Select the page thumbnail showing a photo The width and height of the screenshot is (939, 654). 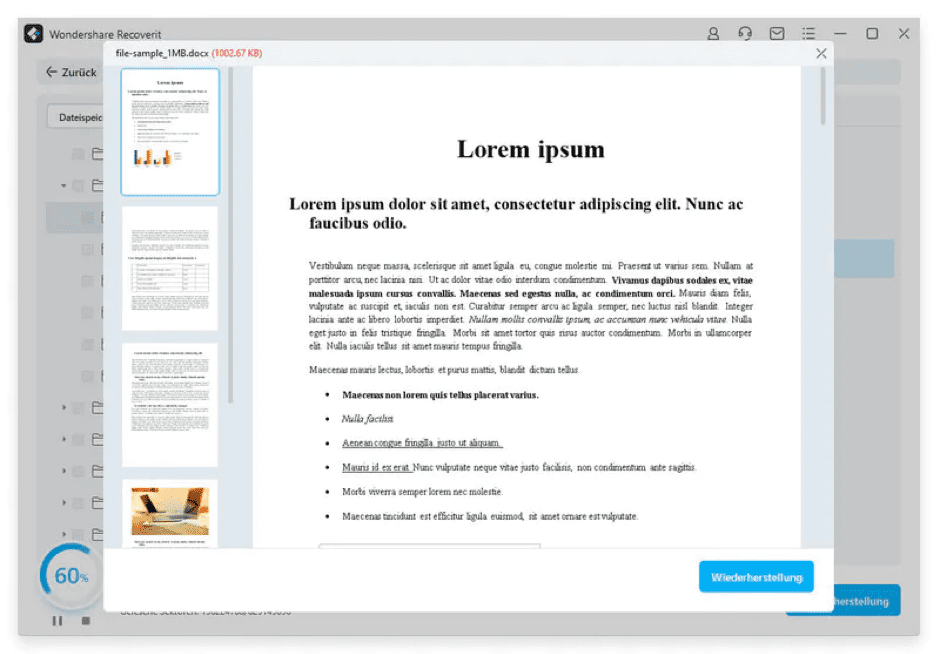(x=170, y=513)
